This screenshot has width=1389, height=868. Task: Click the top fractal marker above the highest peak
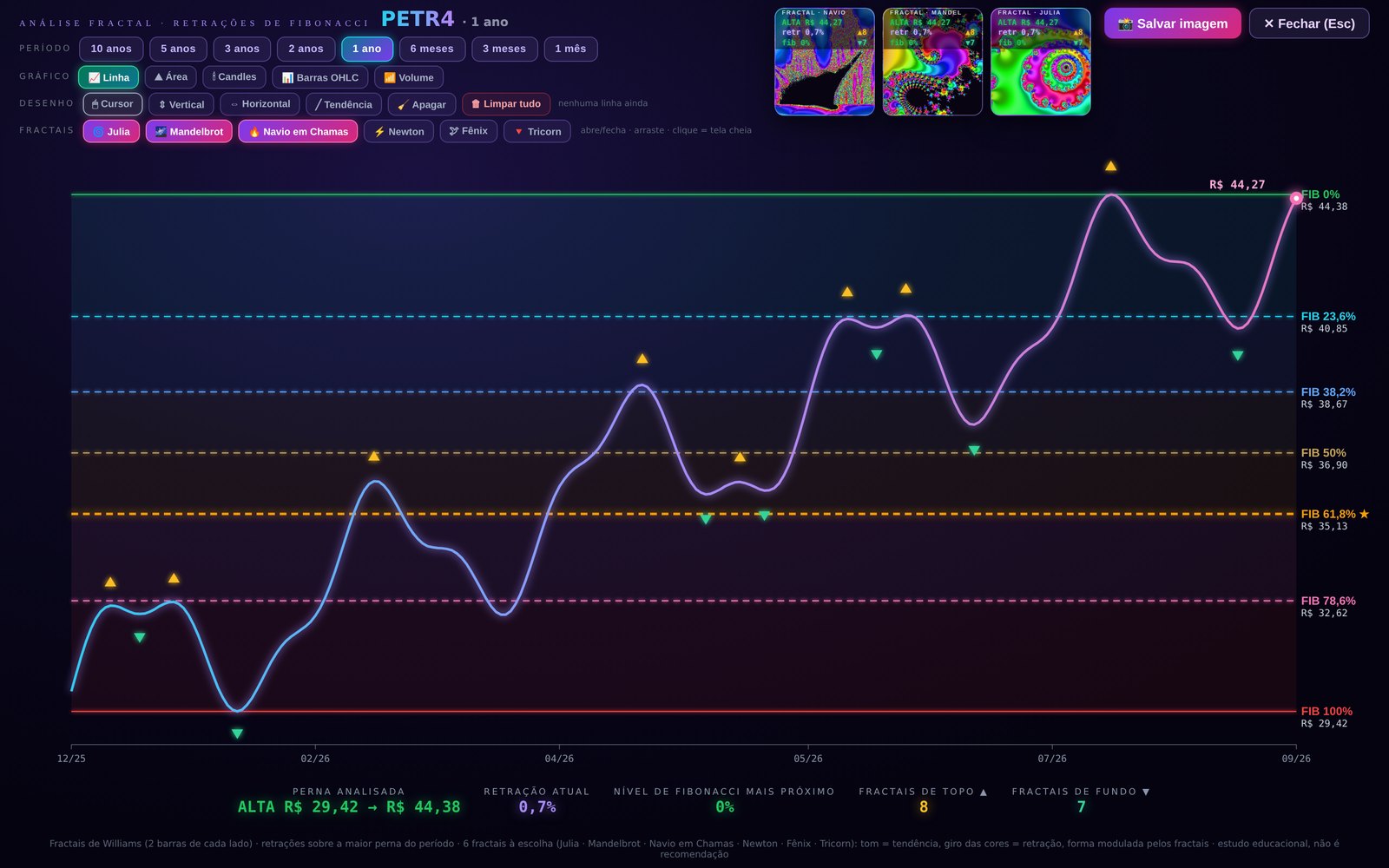(1110, 166)
